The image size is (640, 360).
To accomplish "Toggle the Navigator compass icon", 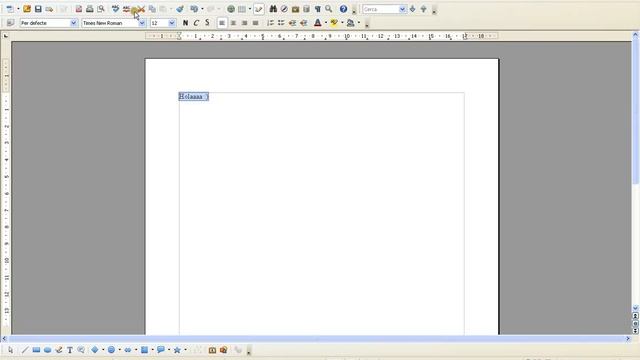I will pyautogui.click(x=284, y=9).
